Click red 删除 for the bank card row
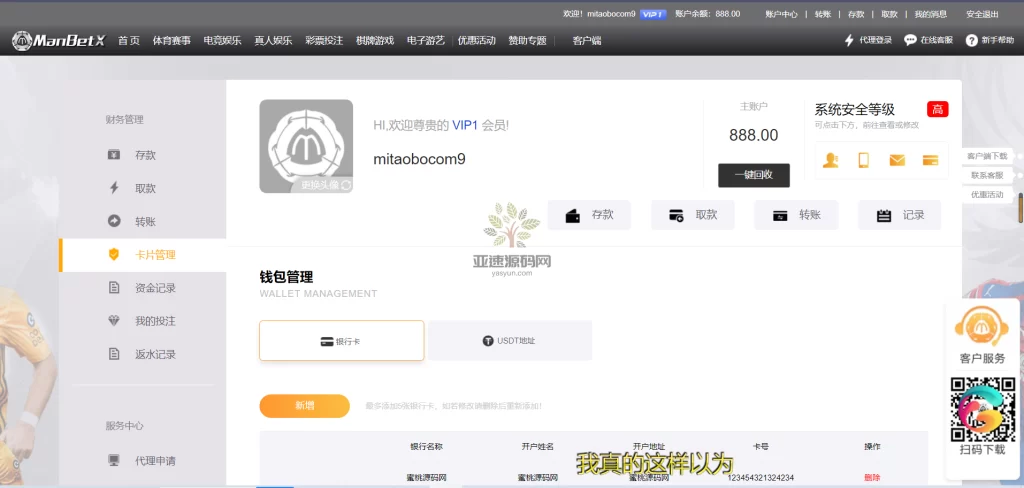Image resolution: width=1024 pixels, height=488 pixels. [872, 478]
